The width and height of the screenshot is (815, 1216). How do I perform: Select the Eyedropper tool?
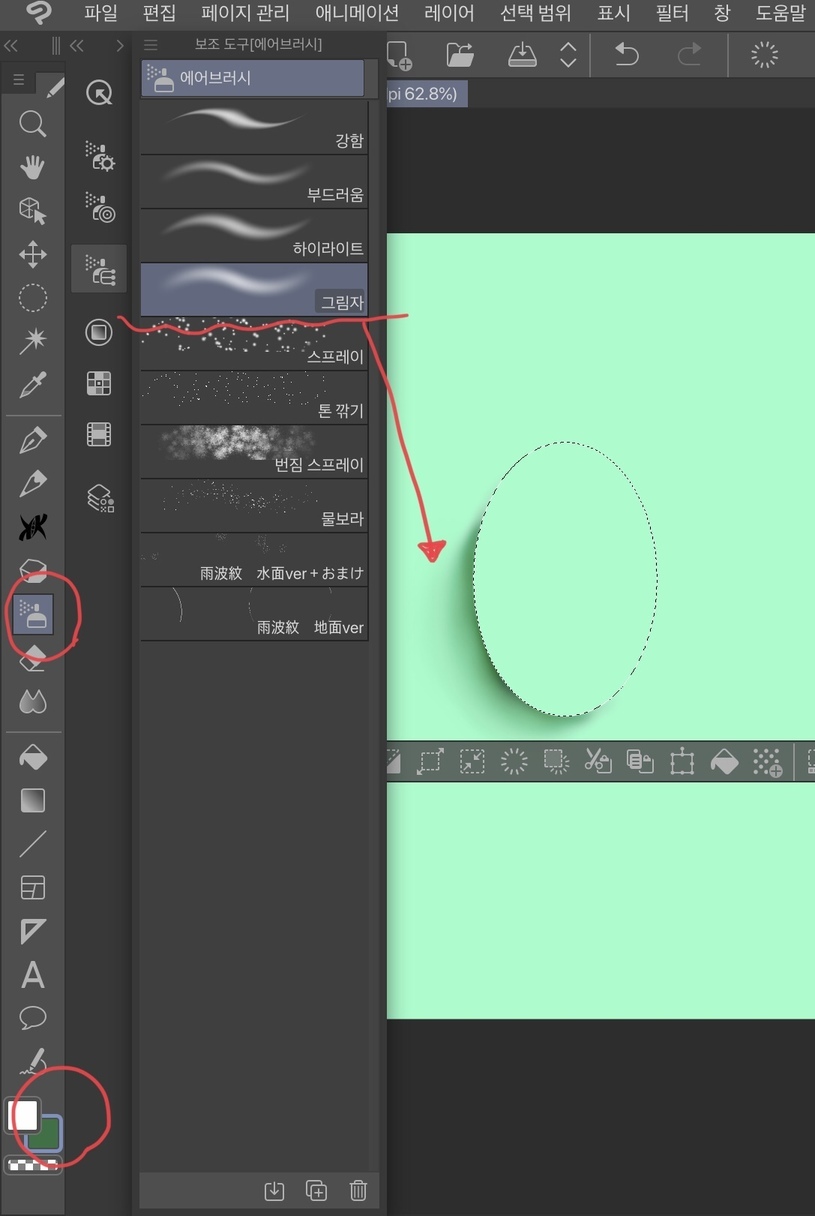pyautogui.click(x=33, y=384)
